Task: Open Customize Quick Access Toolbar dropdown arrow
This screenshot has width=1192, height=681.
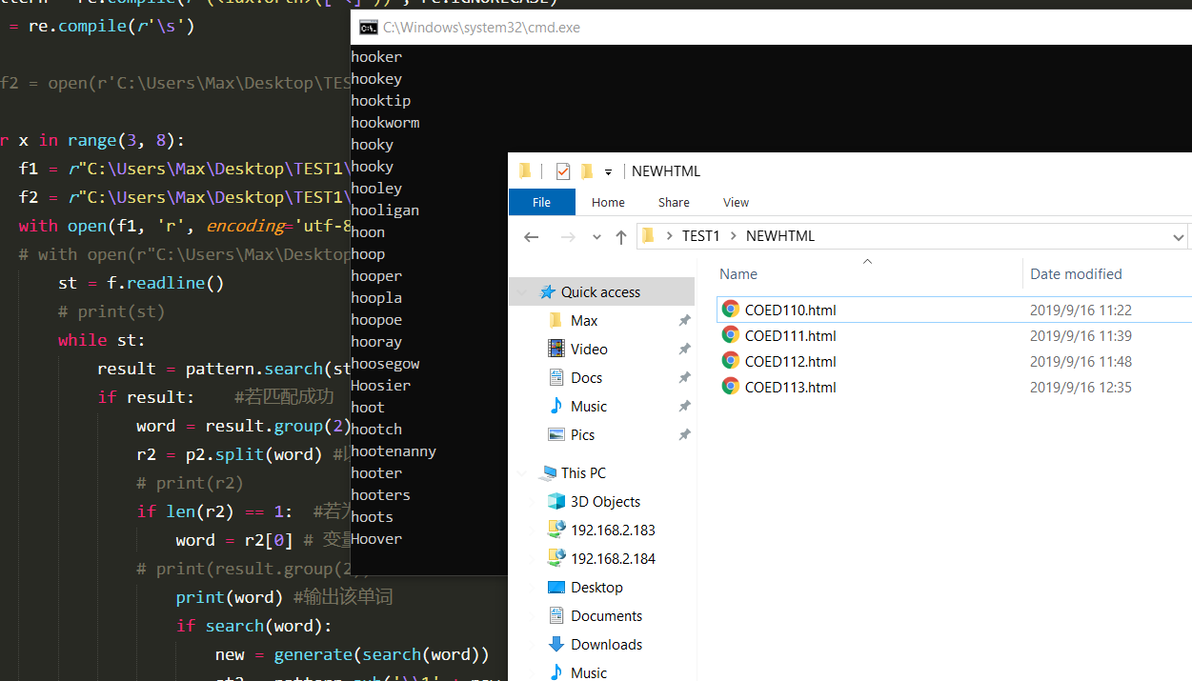Action: coord(608,172)
